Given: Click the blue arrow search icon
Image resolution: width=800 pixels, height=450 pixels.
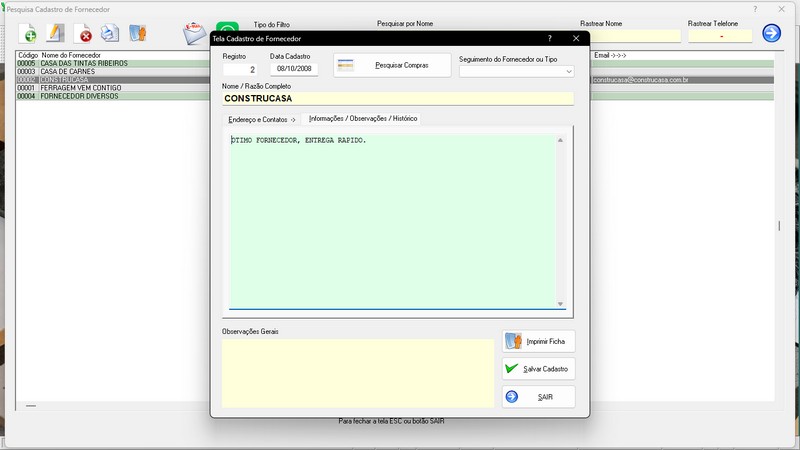Looking at the screenshot, I should coord(771,33).
